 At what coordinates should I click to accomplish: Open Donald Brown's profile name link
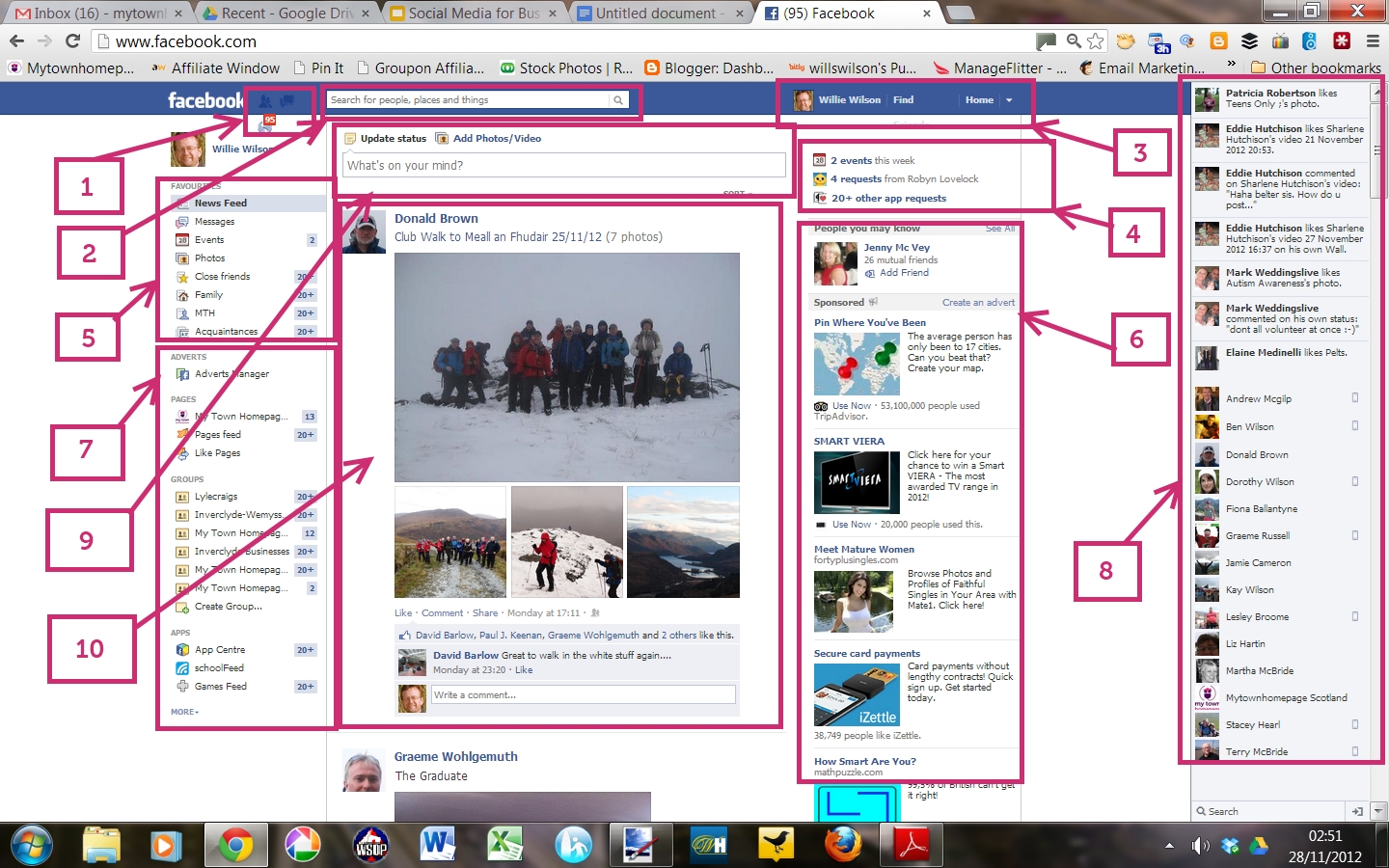coord(436,219)
